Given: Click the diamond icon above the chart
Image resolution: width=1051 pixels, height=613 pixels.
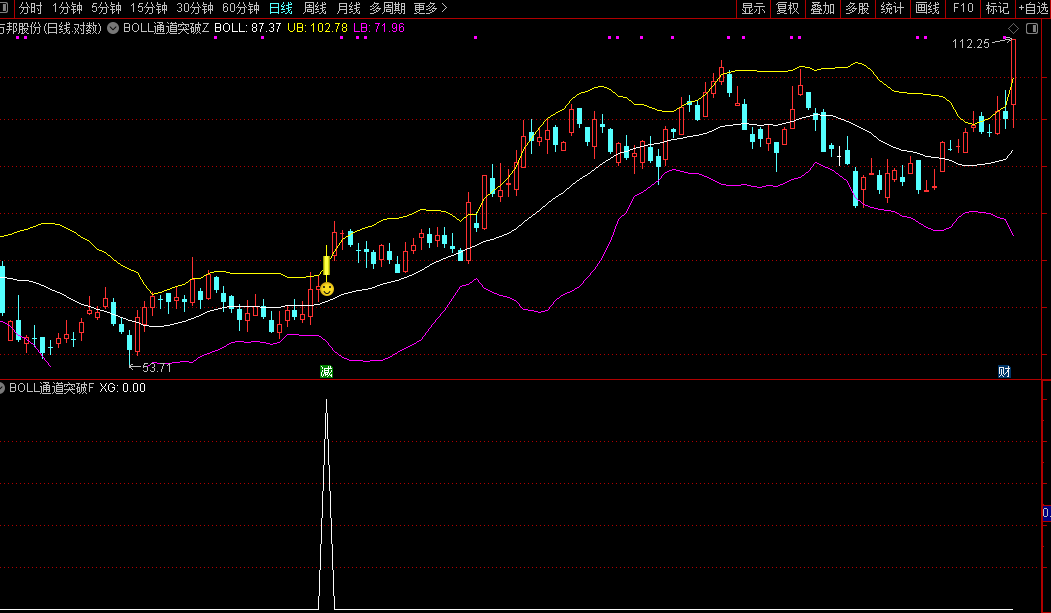Looking at the screenshot, I should 1013,28.
